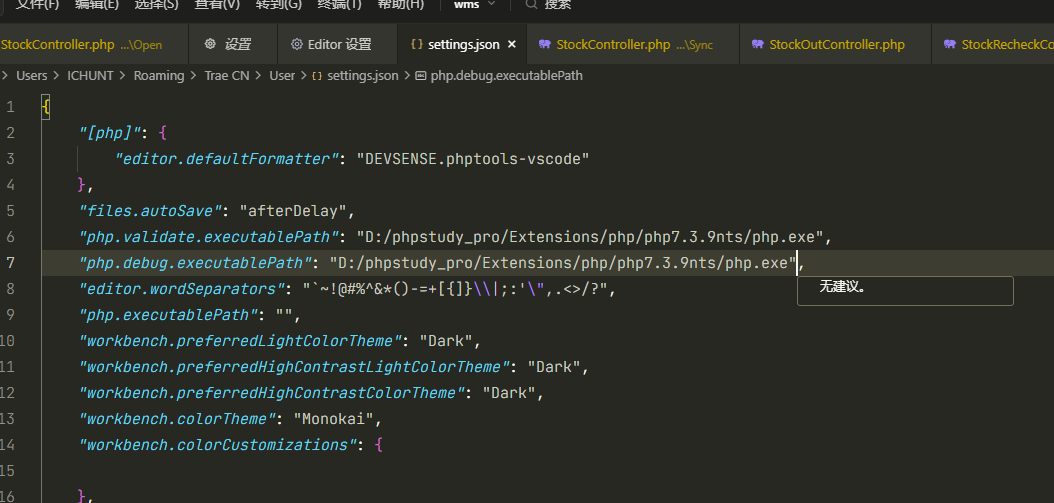Switch to the 设置 tab

click(x=233, y=44)
